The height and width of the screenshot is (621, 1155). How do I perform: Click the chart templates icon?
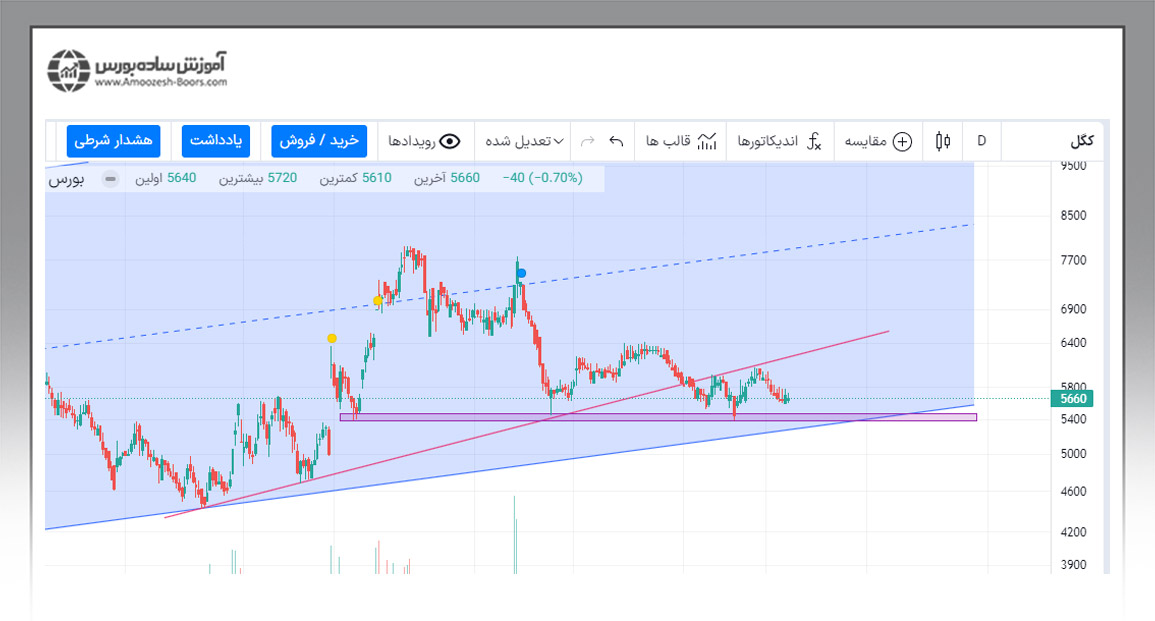coord(708,141)
